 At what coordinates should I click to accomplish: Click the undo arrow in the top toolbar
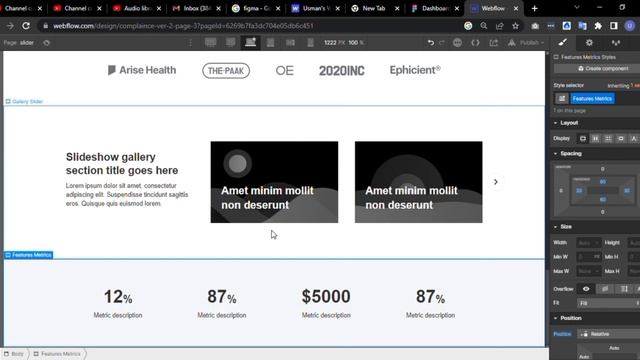click(x=431, y=42)
